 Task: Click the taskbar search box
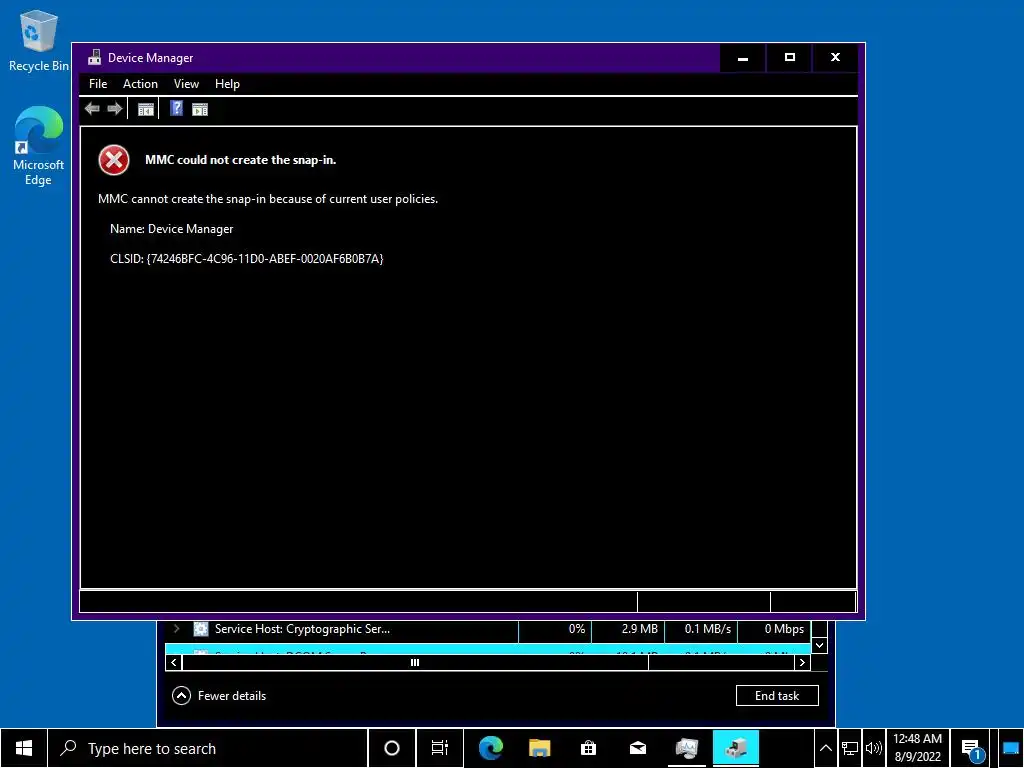[x=208, y=748]
